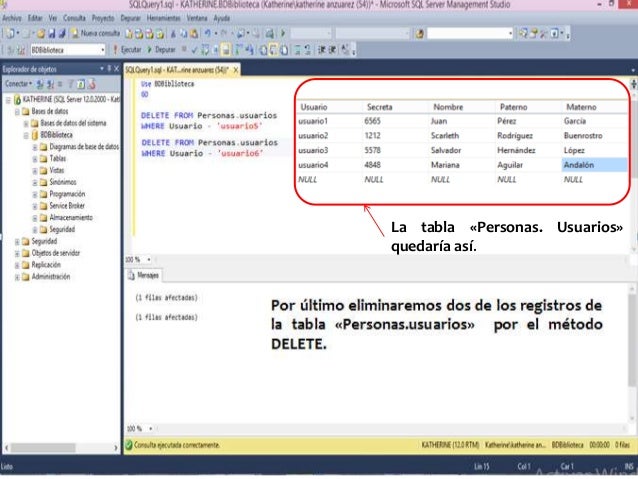Click the Paste icon in the standard toolbar

click(x=194, y=33)
